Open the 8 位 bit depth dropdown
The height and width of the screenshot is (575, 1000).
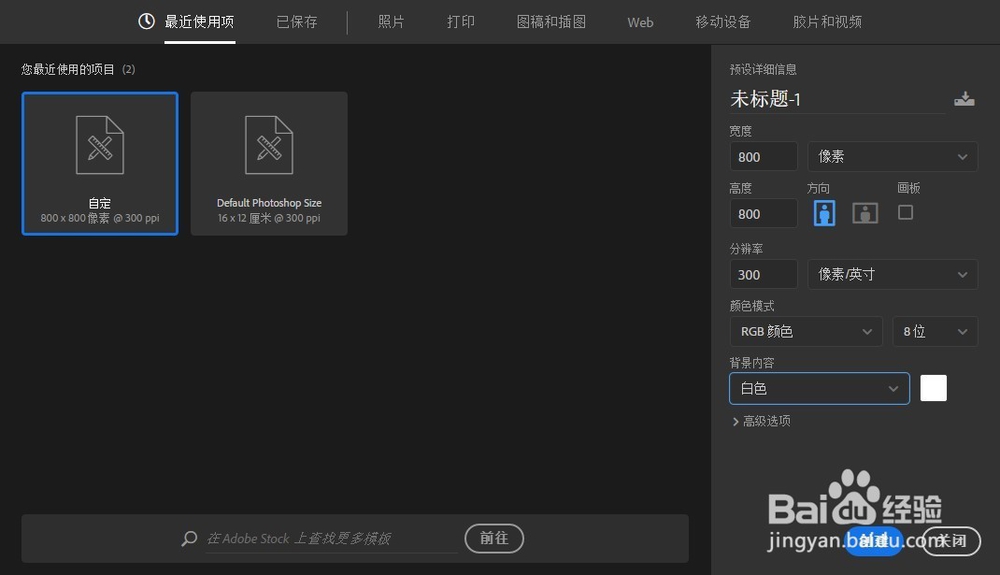[935, 331]
